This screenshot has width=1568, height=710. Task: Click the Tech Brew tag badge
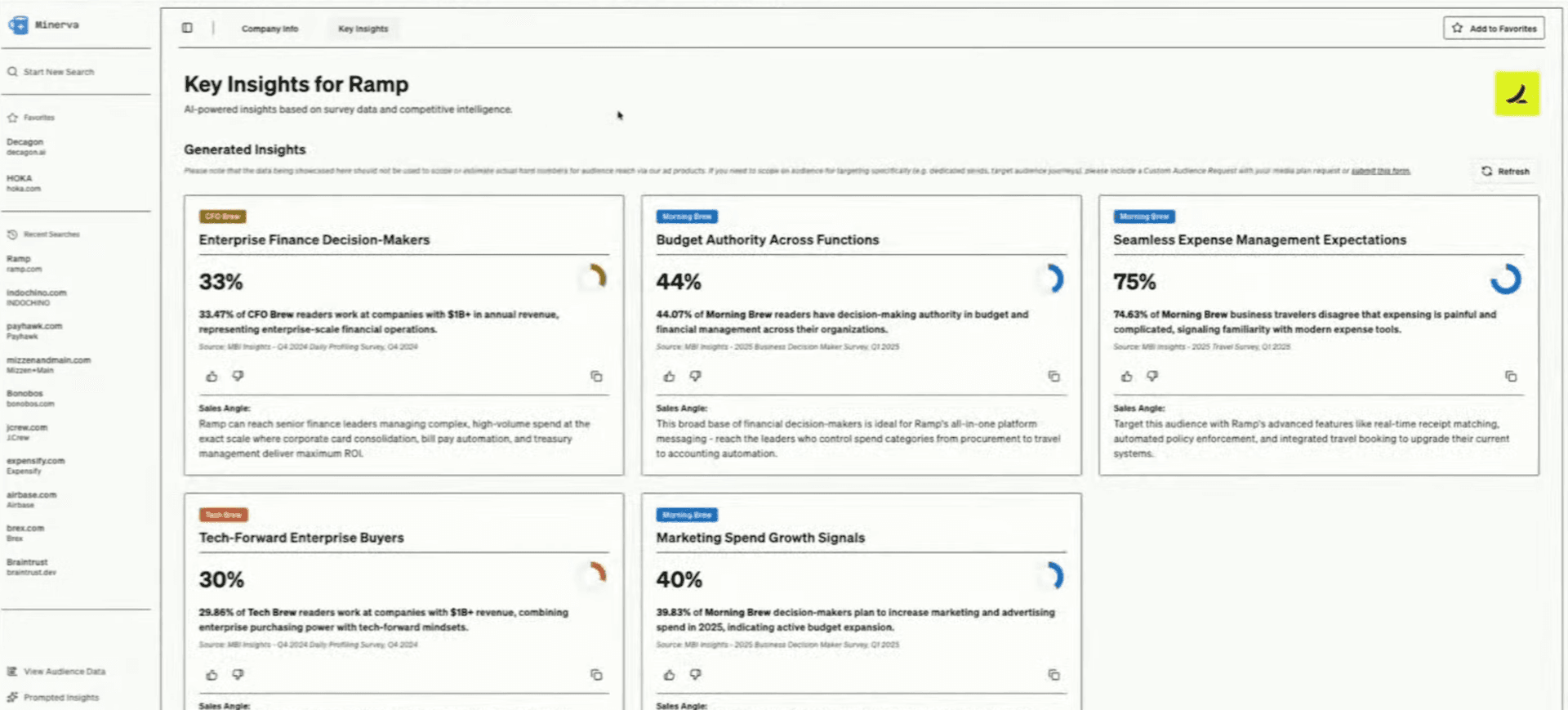coord(223,515)
